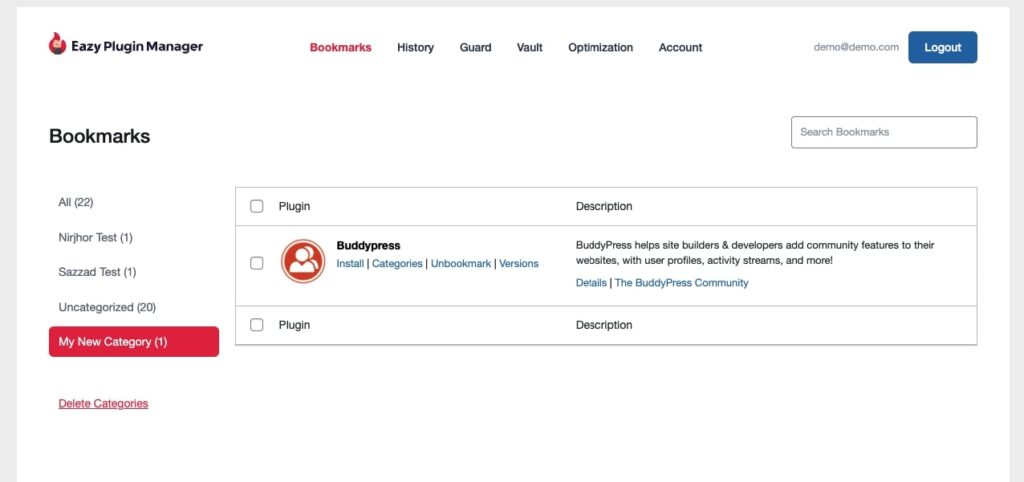The width and height of the screenshot is (1024, 482).
Task: Open the Optimization nav tab
Action: tap(600, 47)
